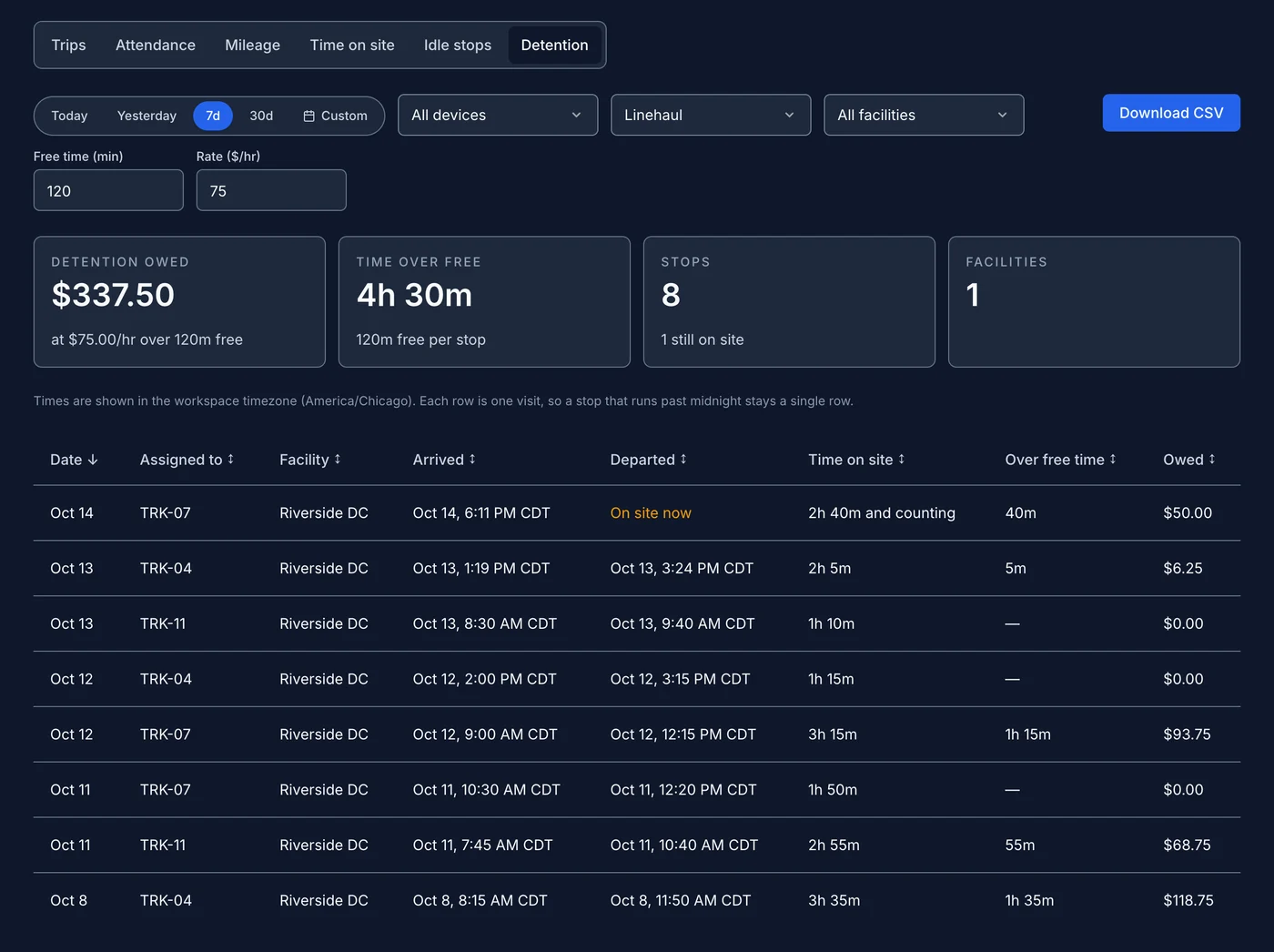
Task: Click the Oct 8 date cell
Action: (x=68, y=900)
